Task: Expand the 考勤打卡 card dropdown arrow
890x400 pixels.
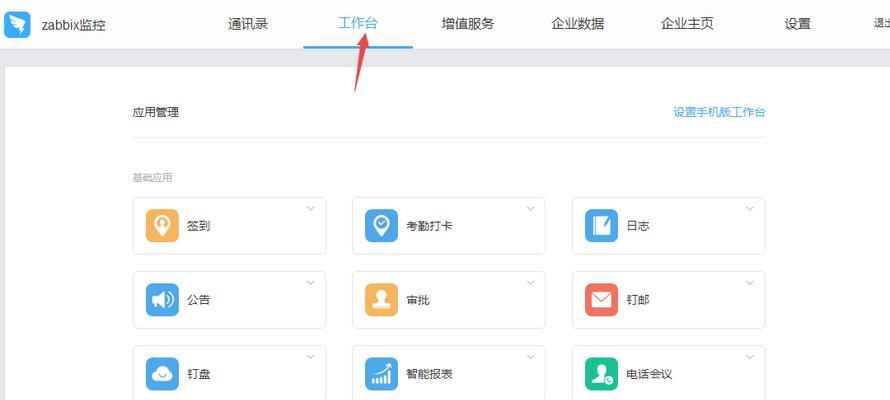Action: coord(530,209)
